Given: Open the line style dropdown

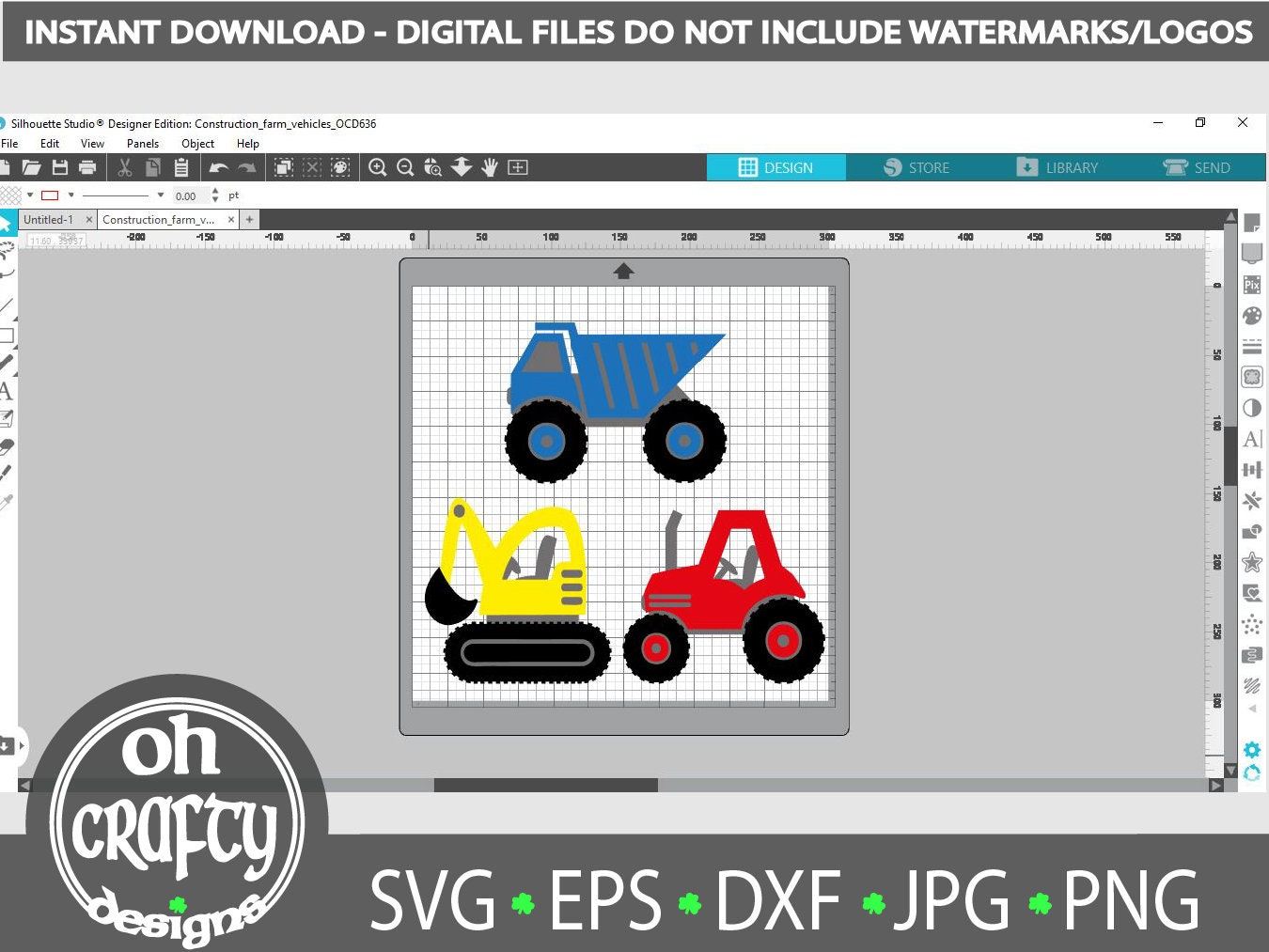Looking at the screenshot, I should point(159,195).
